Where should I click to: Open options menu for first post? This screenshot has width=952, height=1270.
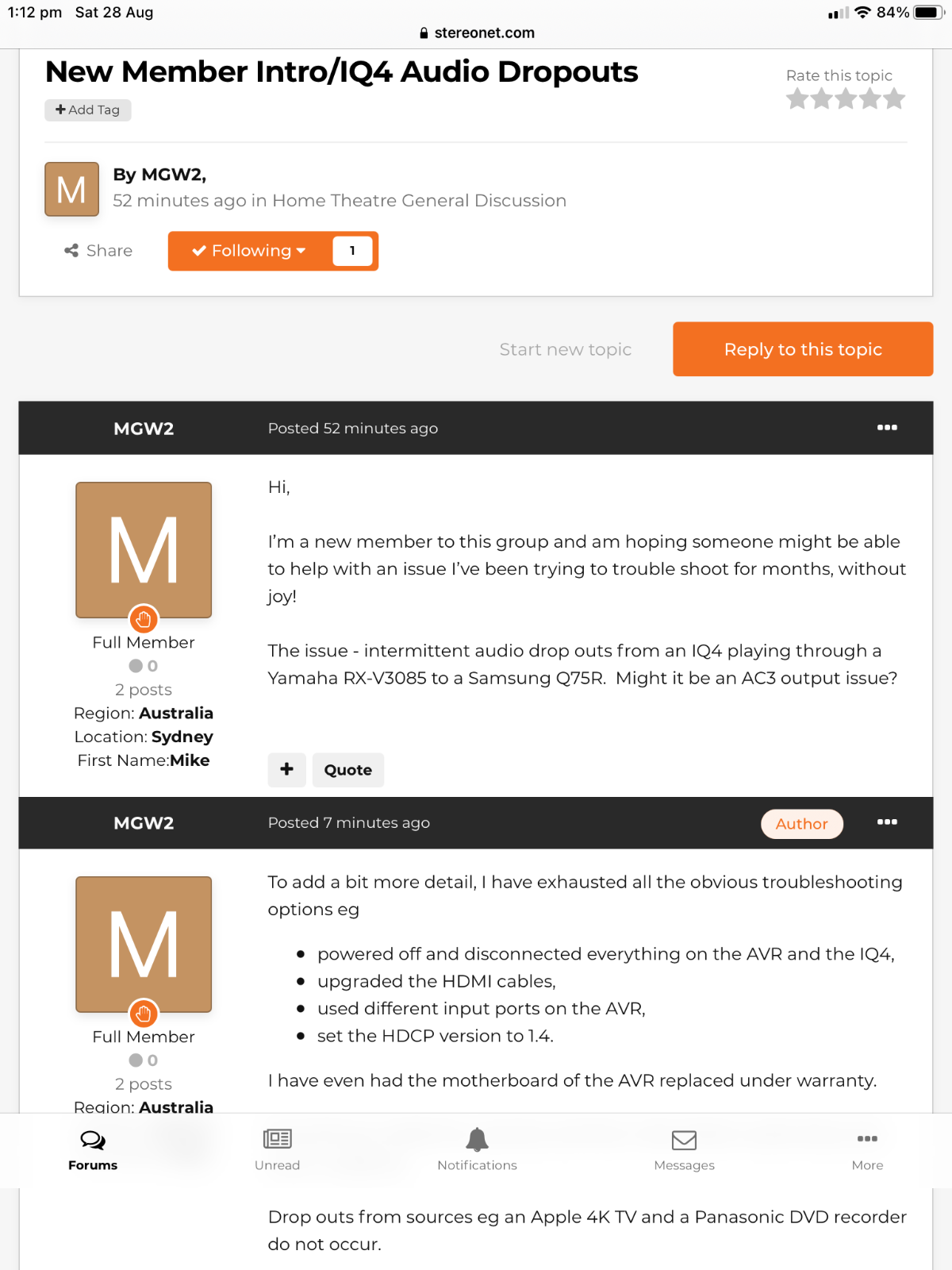887,428
